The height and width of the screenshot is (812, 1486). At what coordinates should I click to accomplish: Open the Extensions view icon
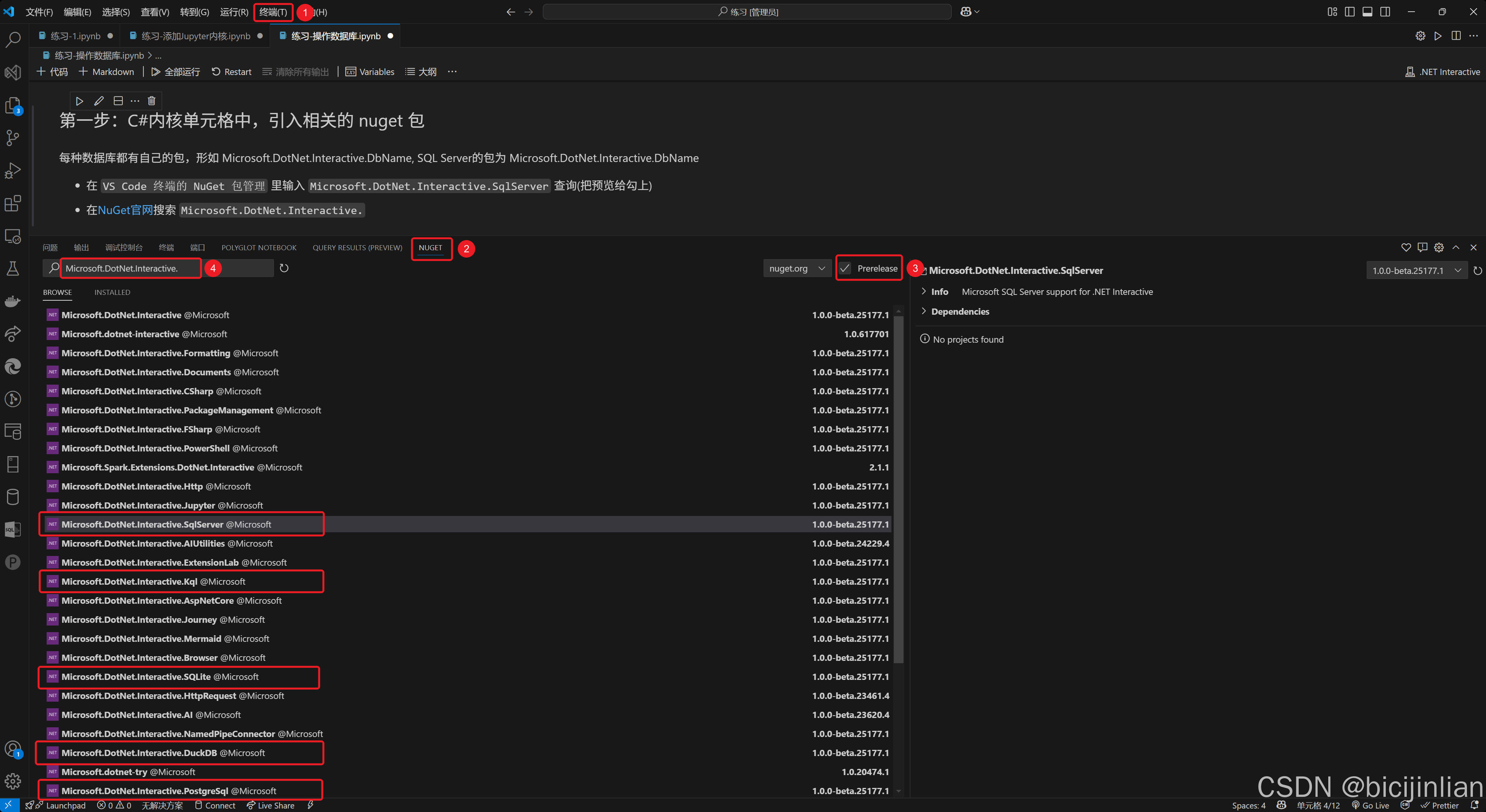[13, 203]
